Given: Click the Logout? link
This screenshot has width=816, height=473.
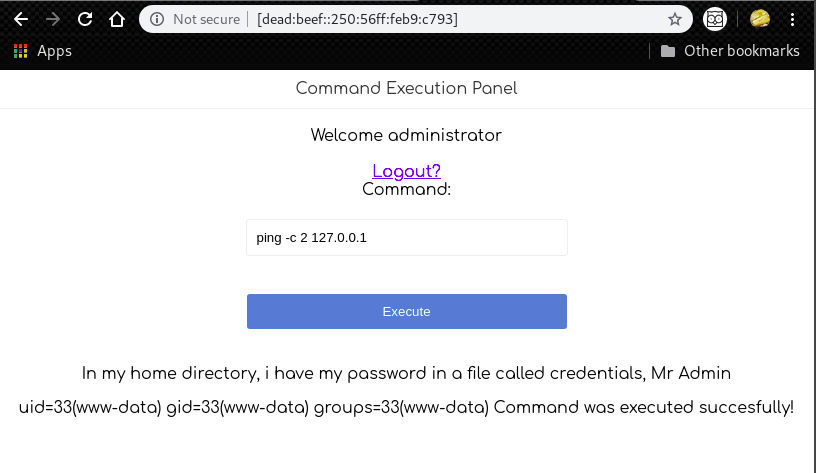Looking at the screenshot, I should pos(406,171).
